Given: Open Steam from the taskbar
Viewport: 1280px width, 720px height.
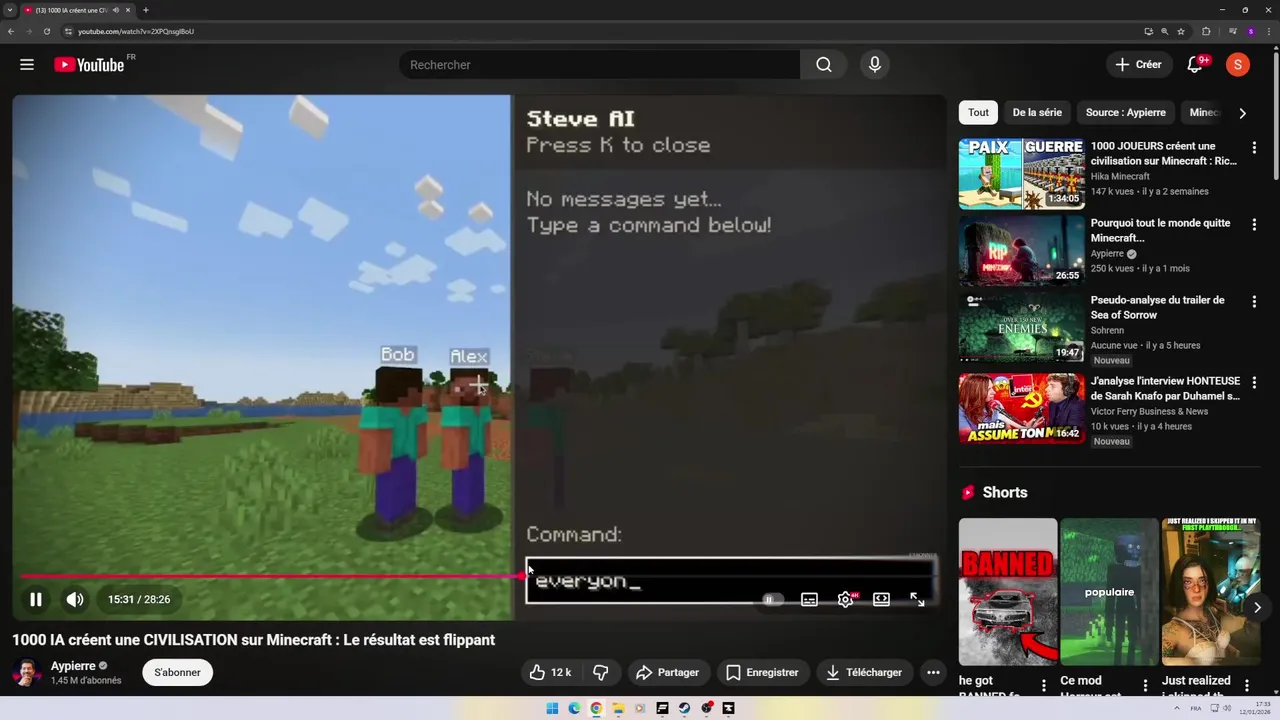Looking at the screenshot, I should (684, 708).
